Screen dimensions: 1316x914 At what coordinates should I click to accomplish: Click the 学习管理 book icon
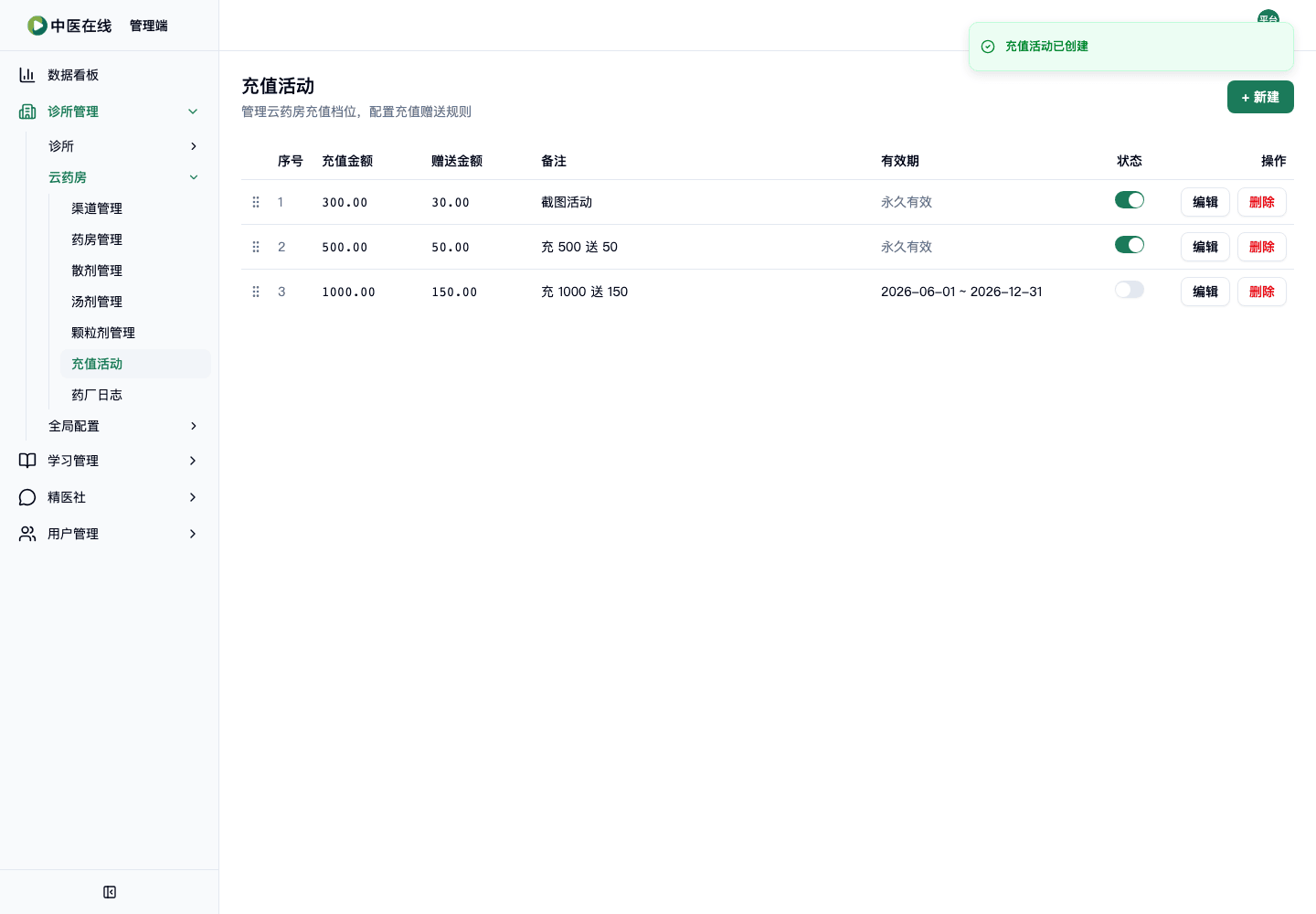[x=27, y=461]
